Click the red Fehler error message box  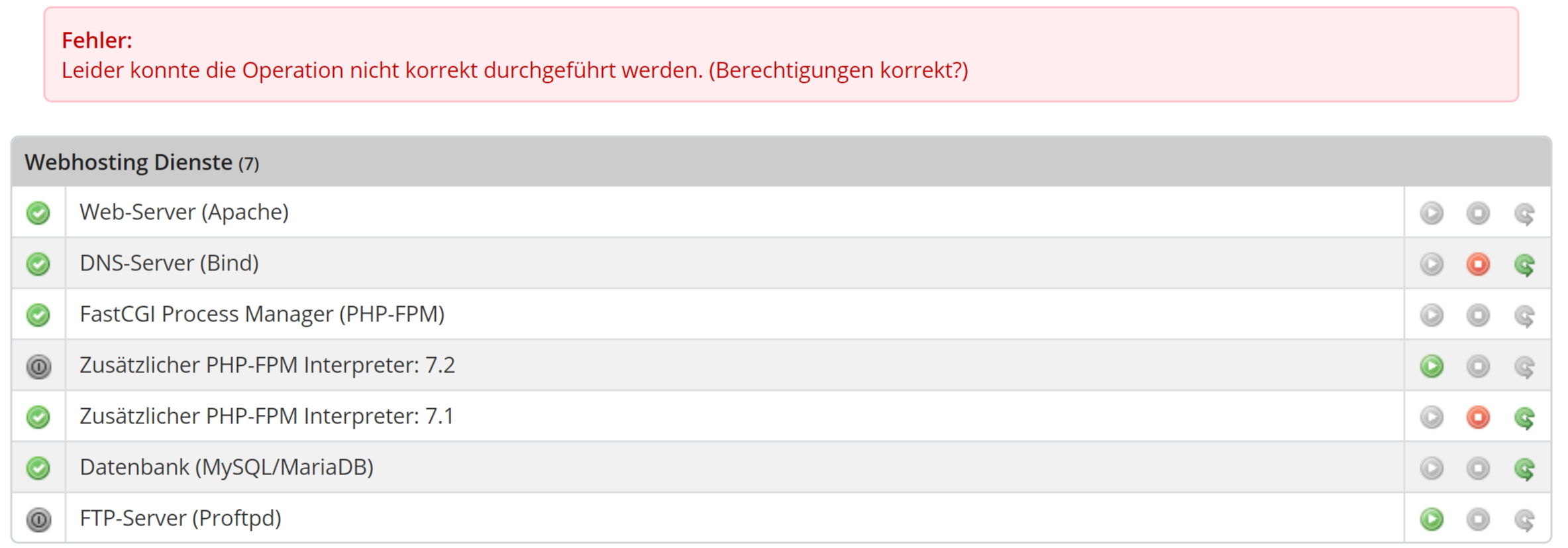coord(780,55)
